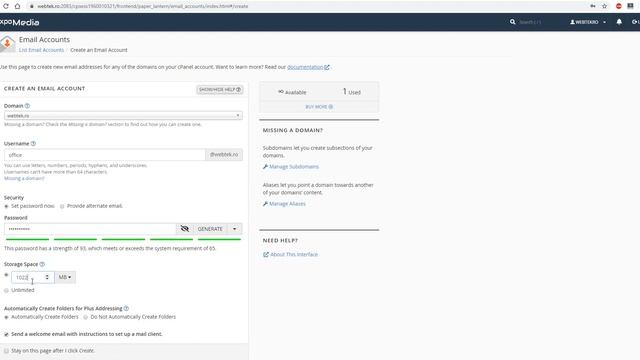Adjust storage value with the spinner arrows
Image resolution: width=640 pixels, height=360 pixels.
tap(47, 277)
